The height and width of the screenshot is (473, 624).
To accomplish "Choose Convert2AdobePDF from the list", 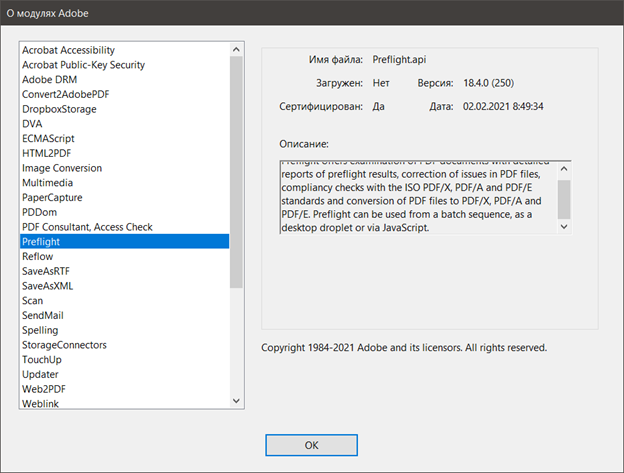I will [x=125, y=94].
